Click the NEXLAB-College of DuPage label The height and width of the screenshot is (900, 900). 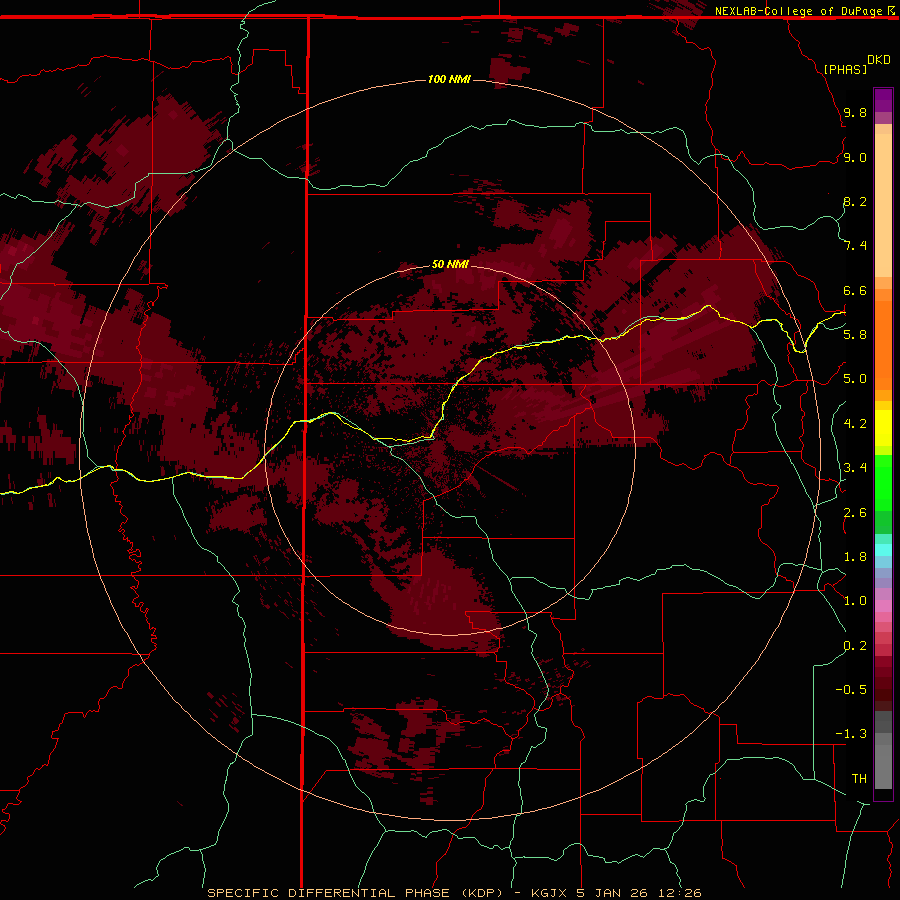click(798, 11)
